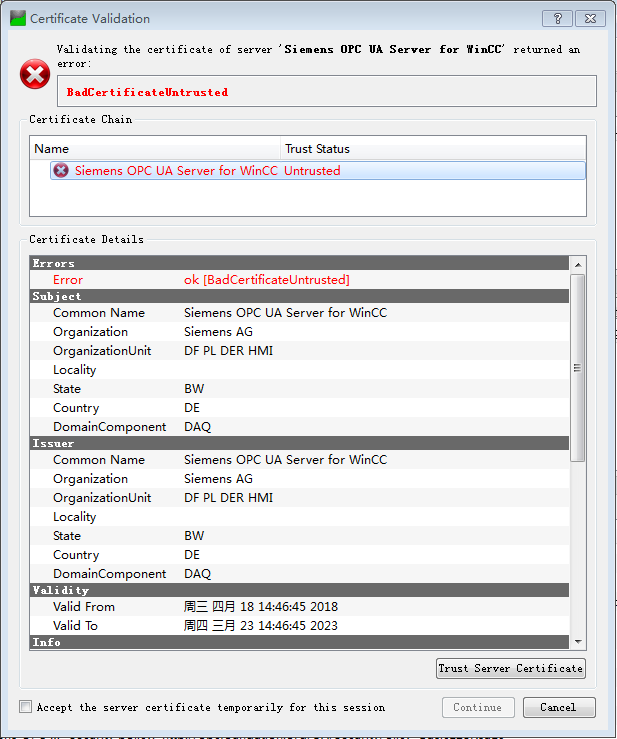This screenshot has height=739, width=617.
Task: Click the Certificate Validation title bar app icon
Action: tap(17, 18)
